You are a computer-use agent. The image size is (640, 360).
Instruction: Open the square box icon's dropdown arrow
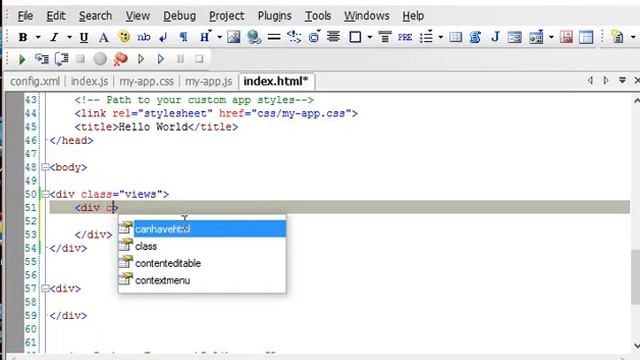point(370,37)
